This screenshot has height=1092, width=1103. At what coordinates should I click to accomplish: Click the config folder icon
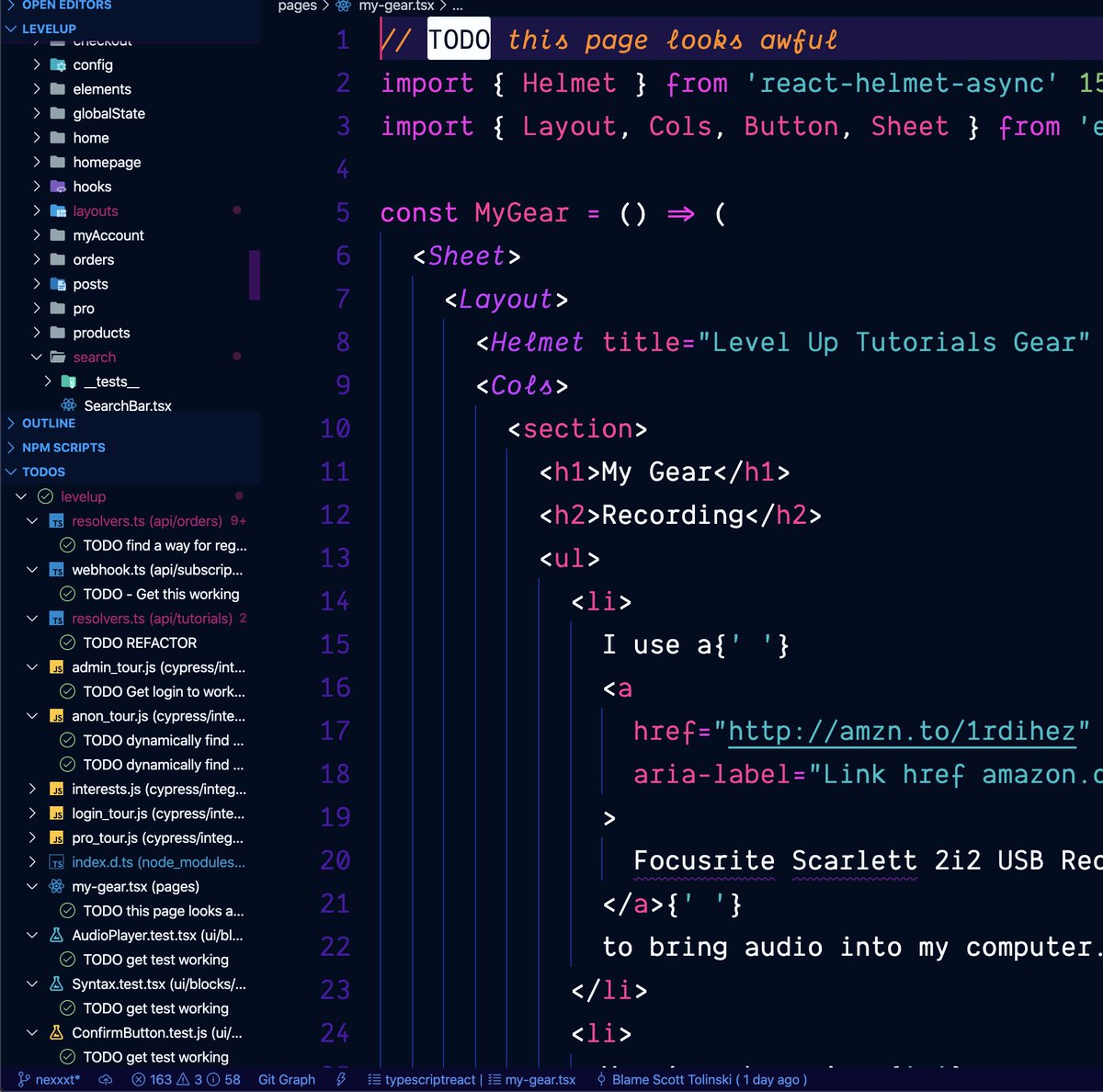pos(58,64)
